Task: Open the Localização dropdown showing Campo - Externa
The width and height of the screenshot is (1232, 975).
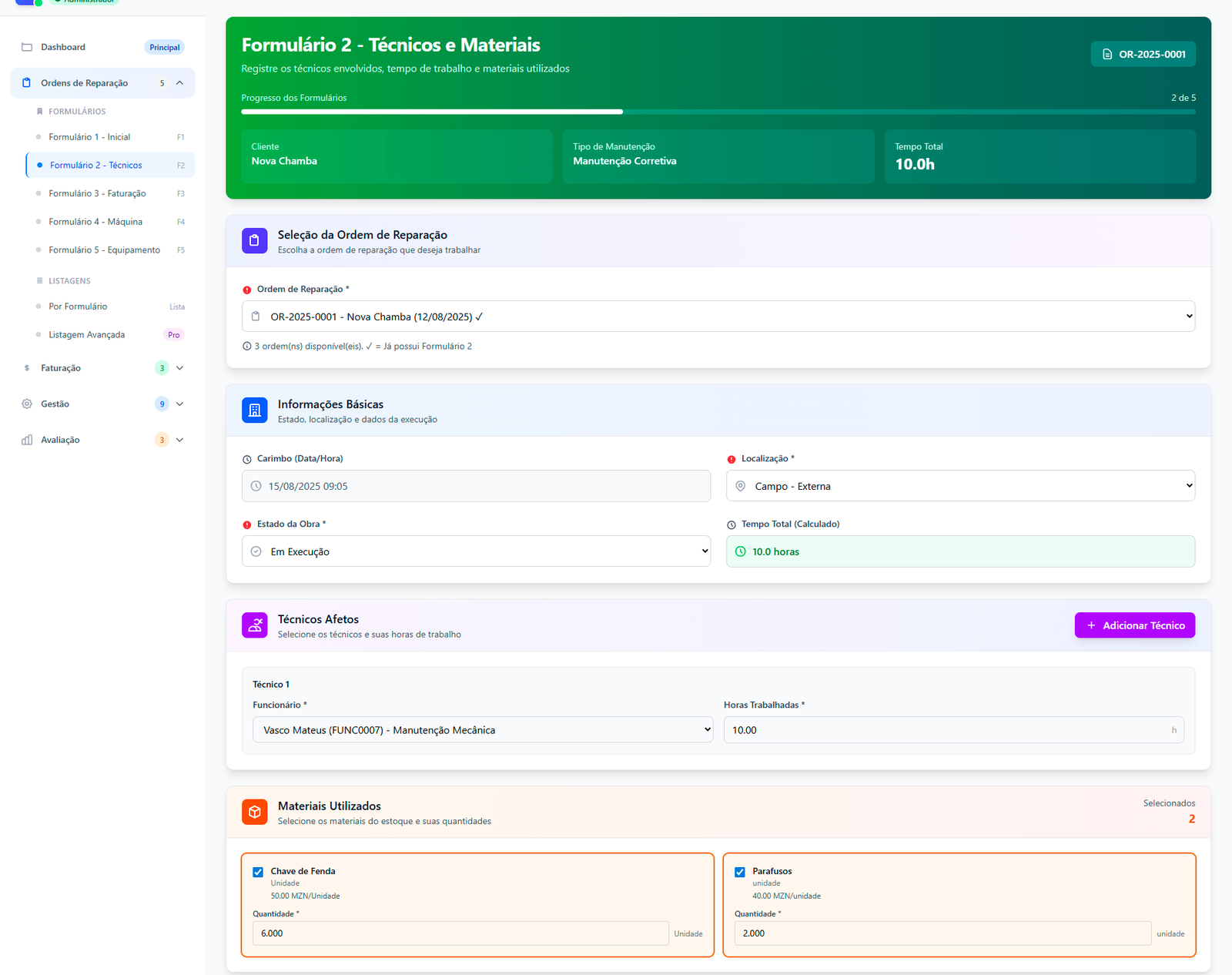Action: pyautogui.click(x=960, y=486)
